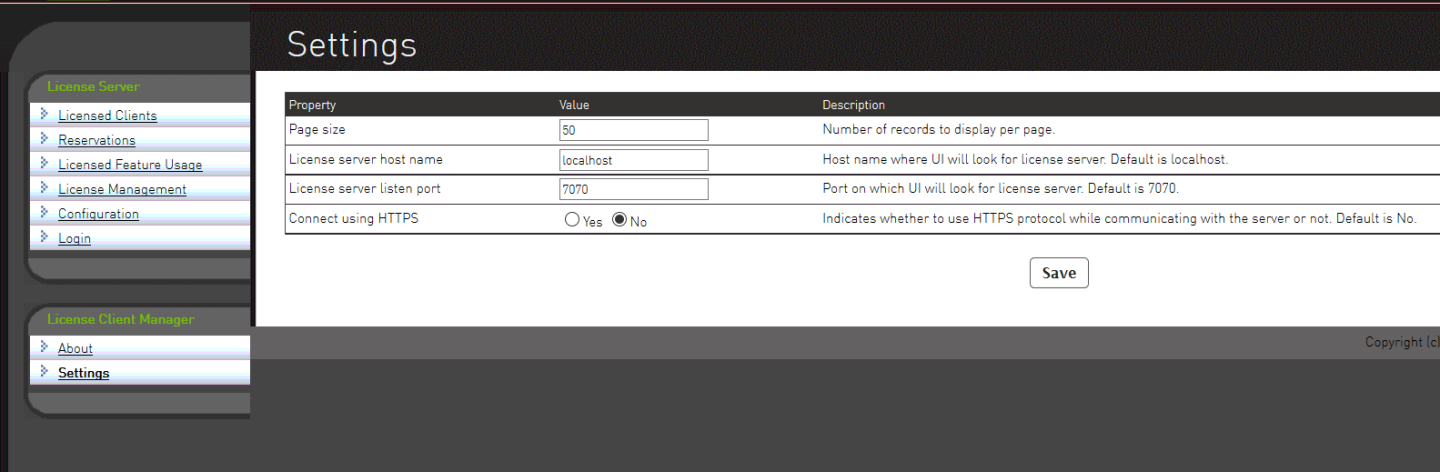This screenshot has width=1440, height=472.
Task: Open Licensed Feature Usage page
Action: click(130, 165)
